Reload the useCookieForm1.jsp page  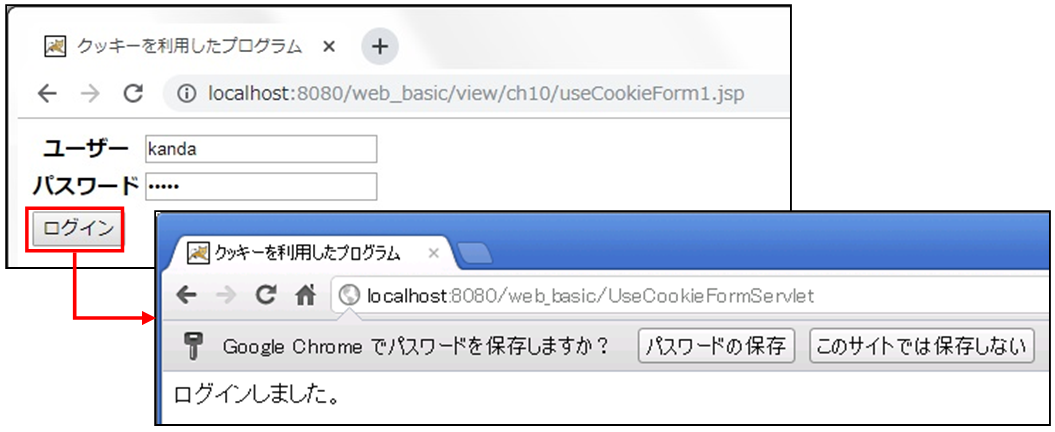(x=134, y=94)
